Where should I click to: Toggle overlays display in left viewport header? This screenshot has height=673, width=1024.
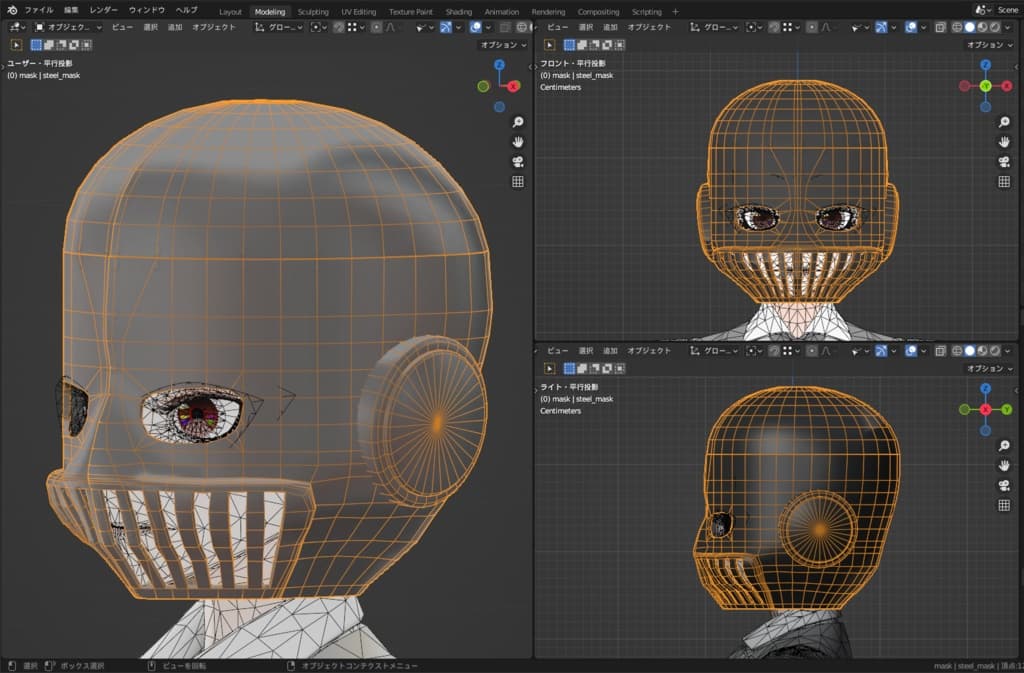tap(476, 27)
